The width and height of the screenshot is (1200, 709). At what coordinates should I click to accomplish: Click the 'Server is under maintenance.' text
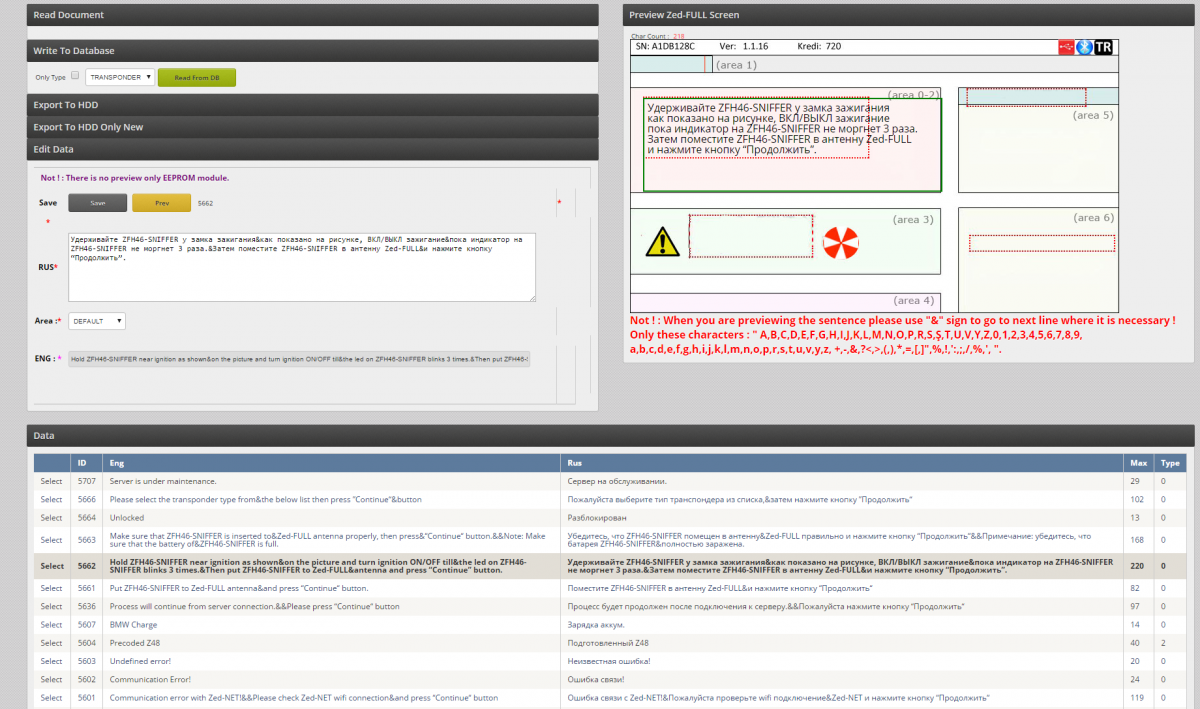click(x=163, y=481)
